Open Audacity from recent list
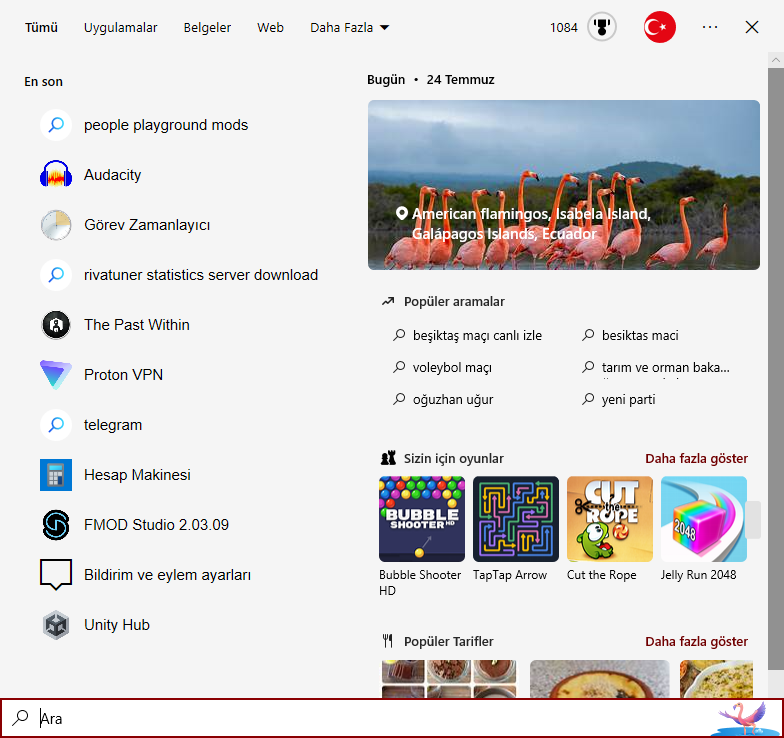Image resolution: width=784 pixels, height=738 pixels. pyautogui.click(x=112, y=175)
